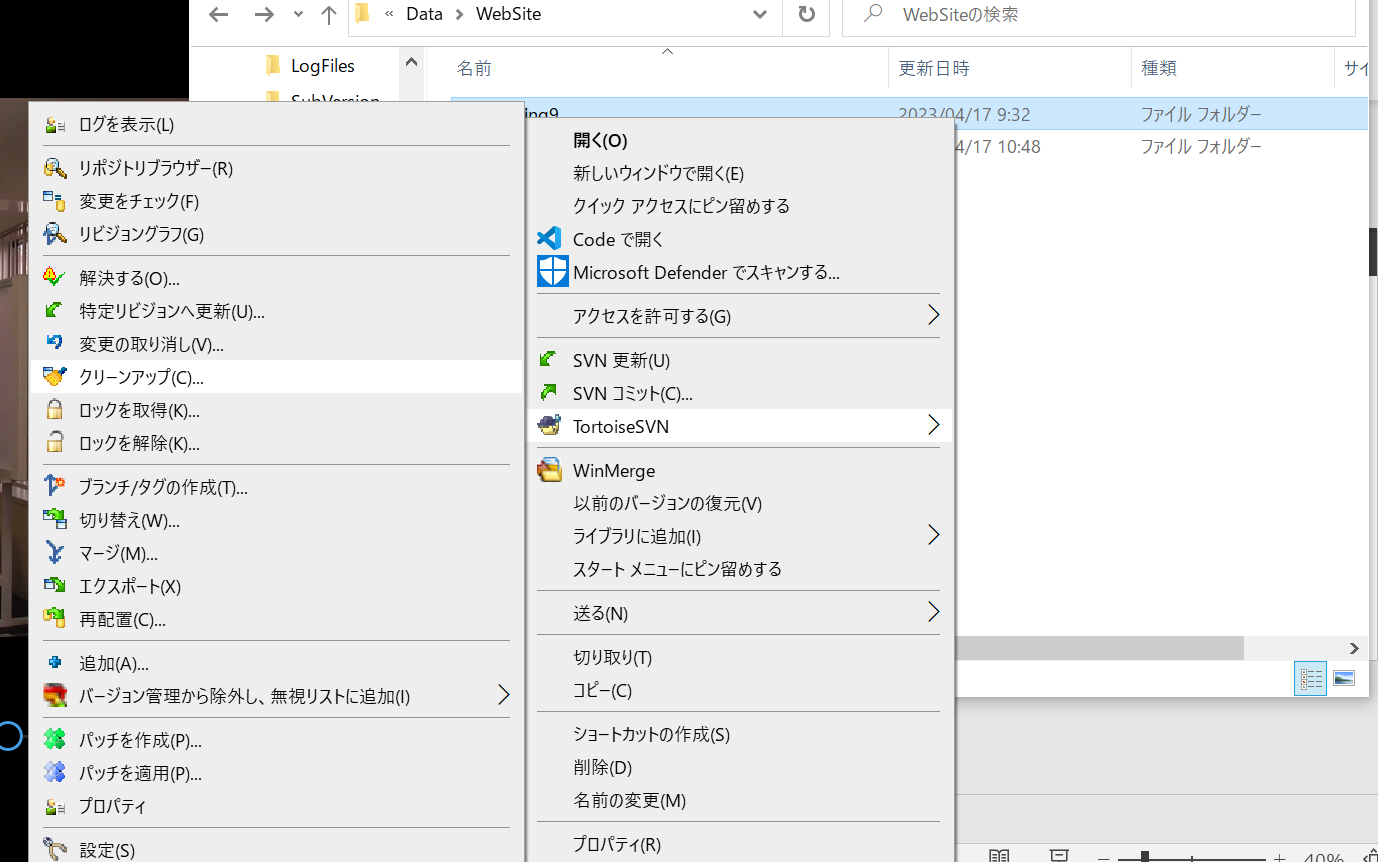Run クリーンアップ via its broom icon
Viewport: 1378px width, 862px height.
57,376
